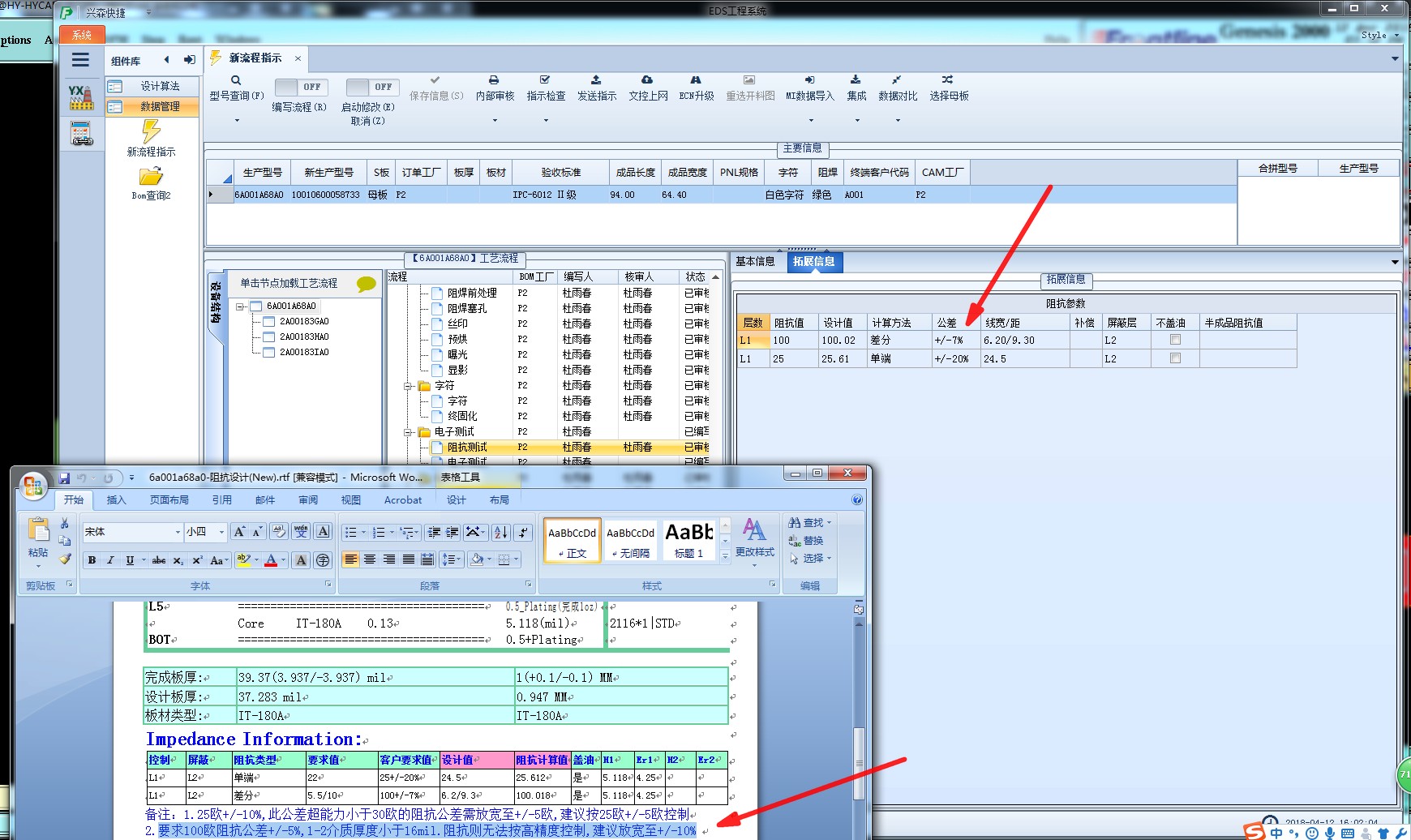Click 查找 in Word editing group
The width and height of the screenshot is (1411, 840).
[810, 523]
